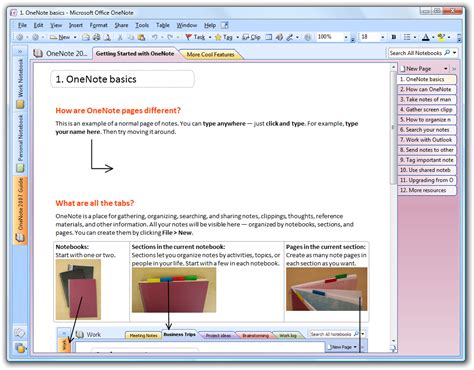The width and height of the screenshot is (474, 370).
Task: Click the Undo arrow icon
Action: click(x=155, y=37)
